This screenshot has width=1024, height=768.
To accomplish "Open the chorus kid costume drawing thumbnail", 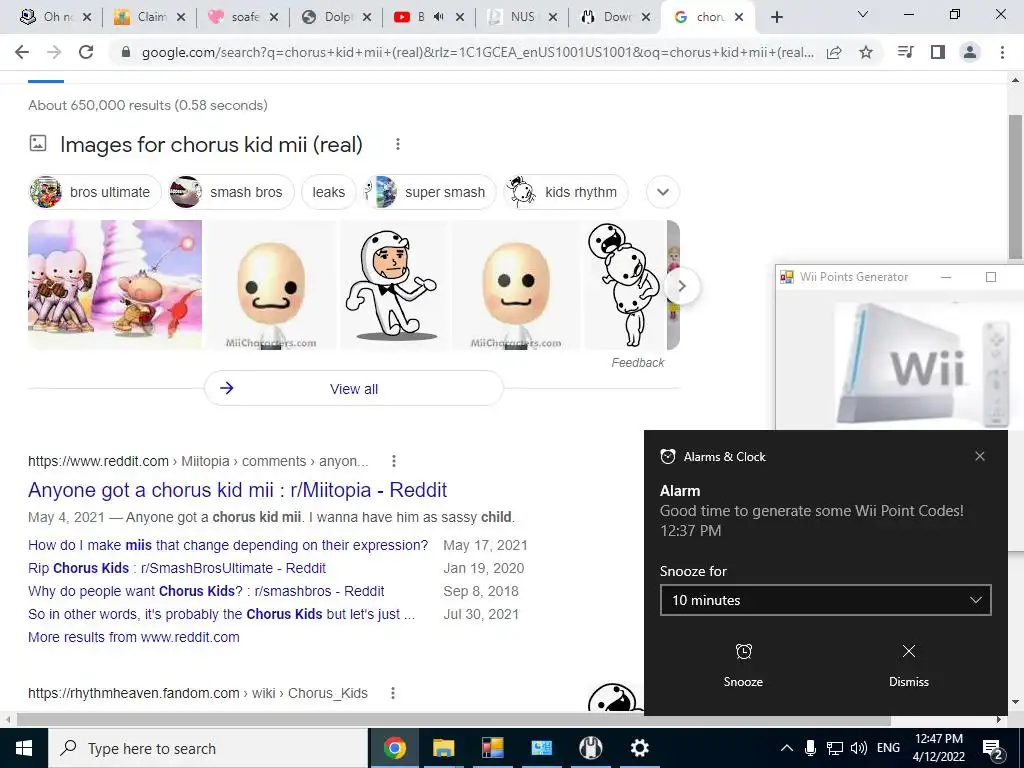I will click(394, 285).
